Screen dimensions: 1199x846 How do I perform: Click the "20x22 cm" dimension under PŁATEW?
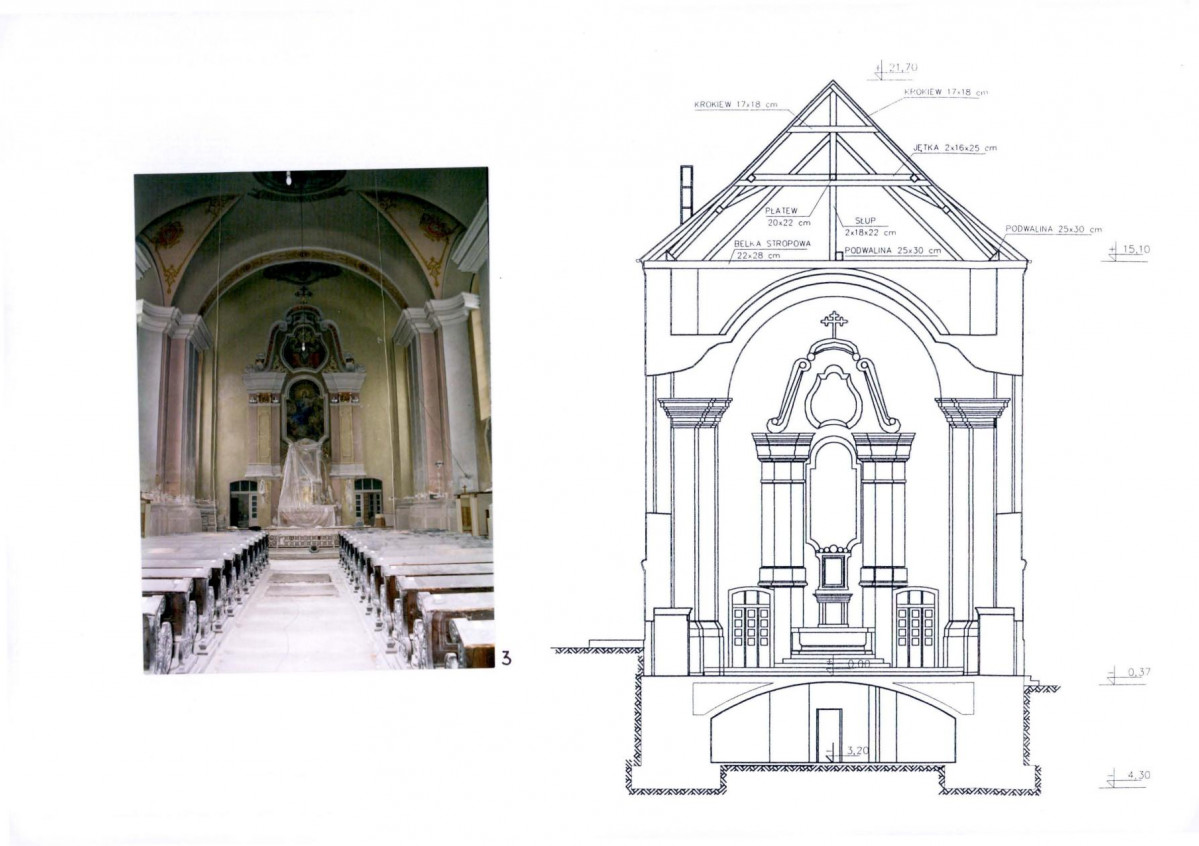pos(788,223)
